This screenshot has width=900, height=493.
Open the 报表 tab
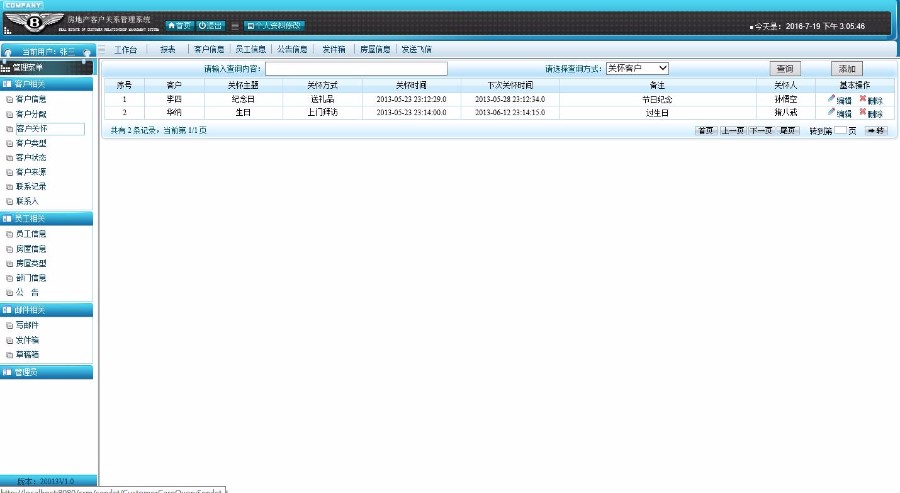point(168,50)
